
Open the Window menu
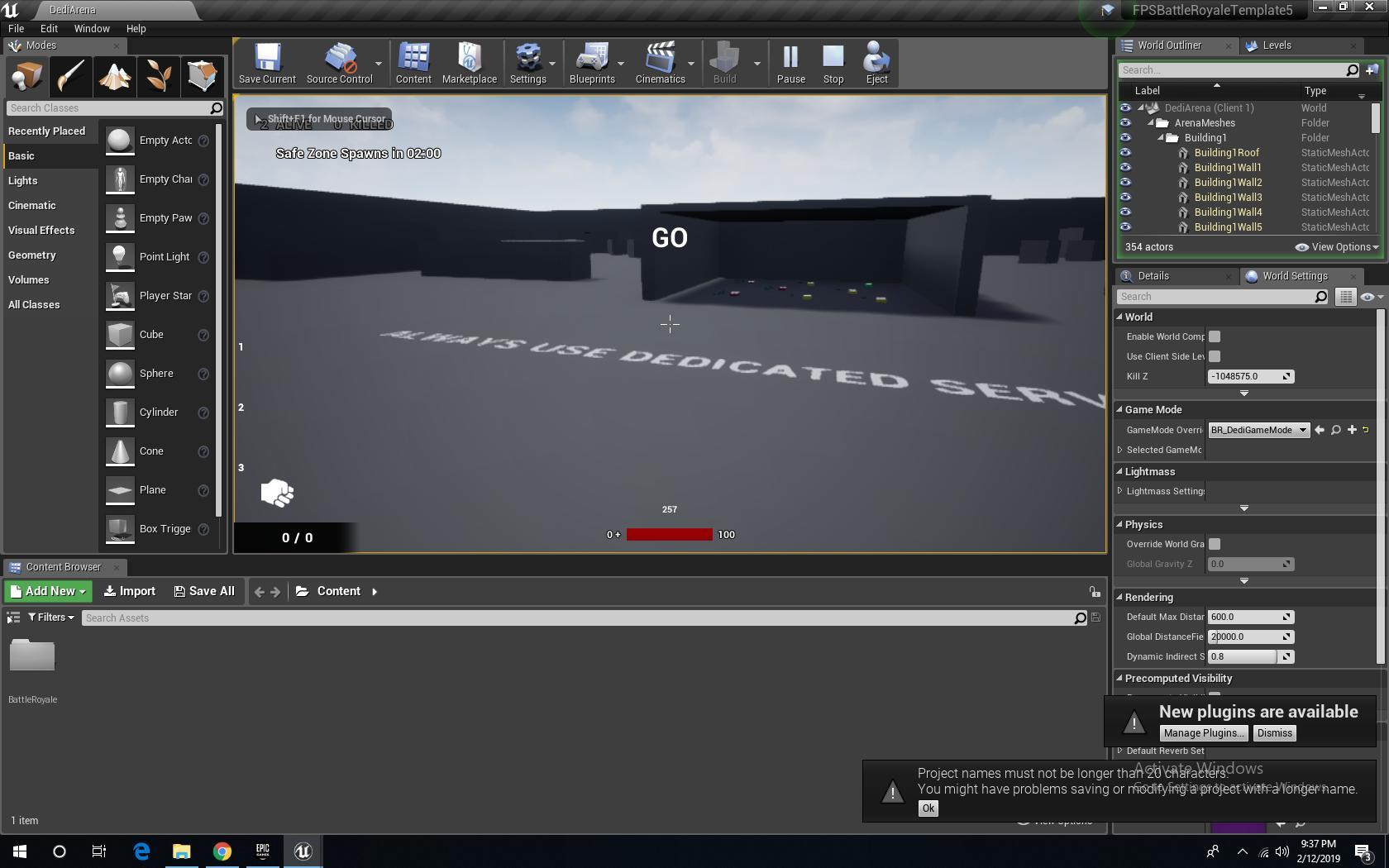[x=92, y=28]
